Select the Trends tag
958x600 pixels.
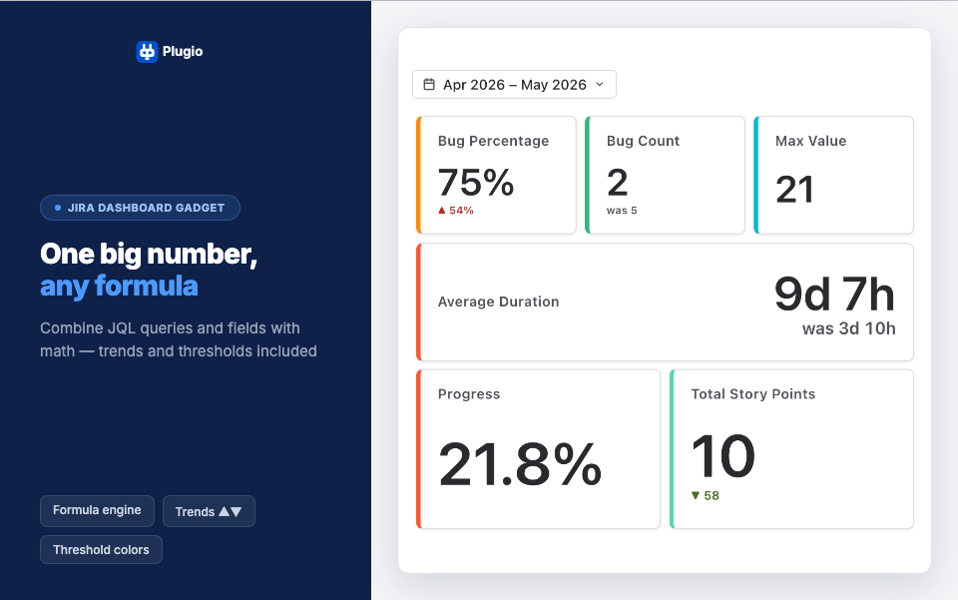click(208, 511)
